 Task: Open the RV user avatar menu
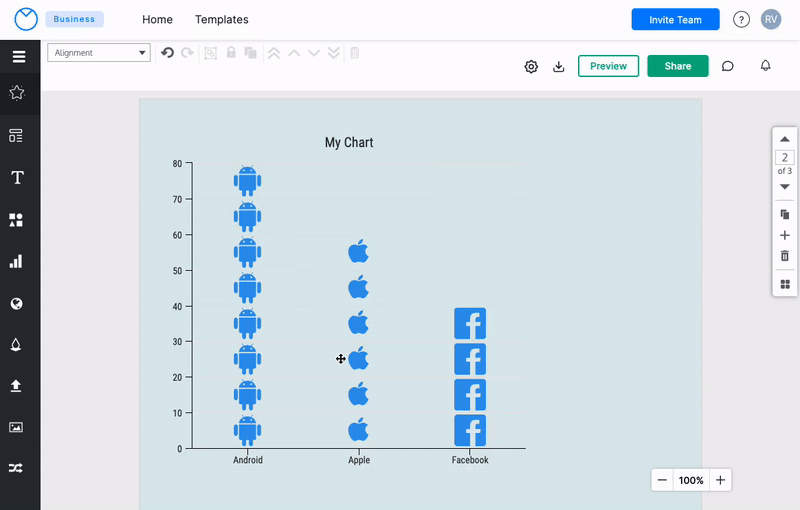pos(770,19)
